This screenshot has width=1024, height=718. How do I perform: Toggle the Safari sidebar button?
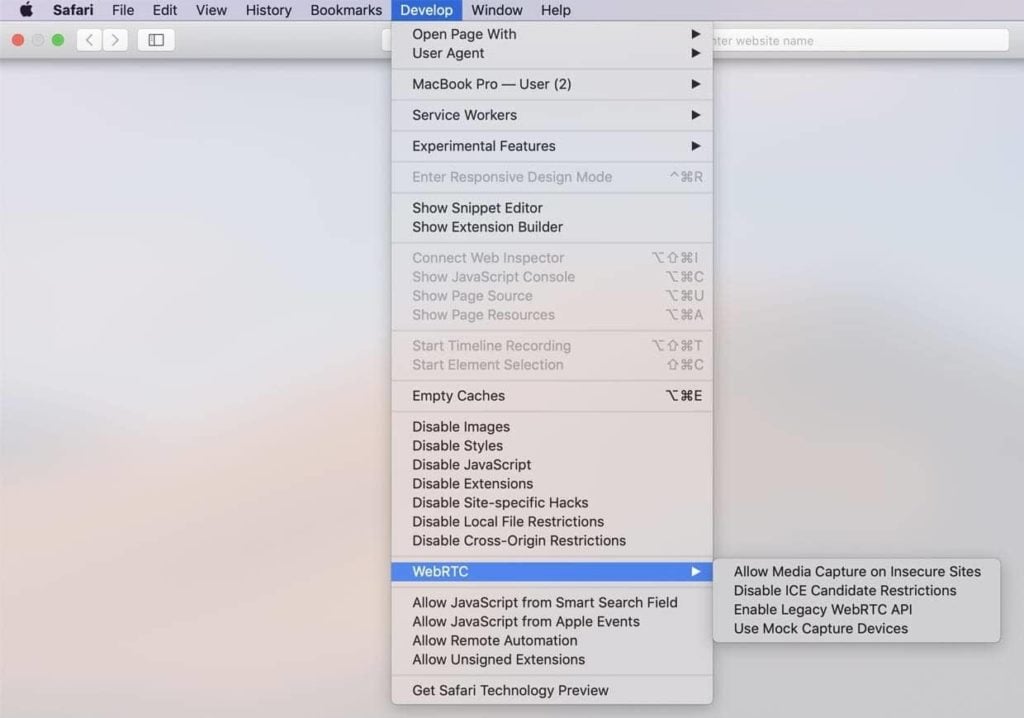click(156, 40)
